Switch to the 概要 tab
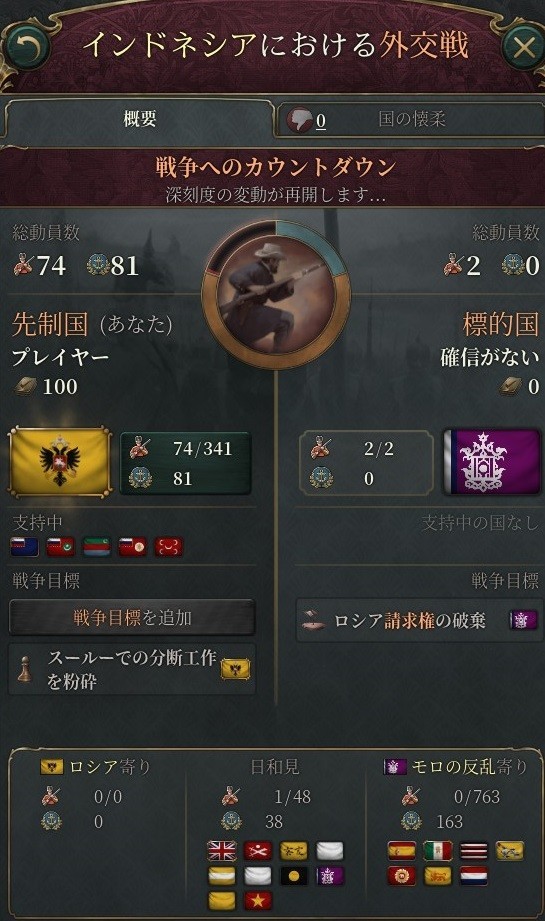Image resolution: width=545 pixels, height=921 pixels. tap(139, 119)
